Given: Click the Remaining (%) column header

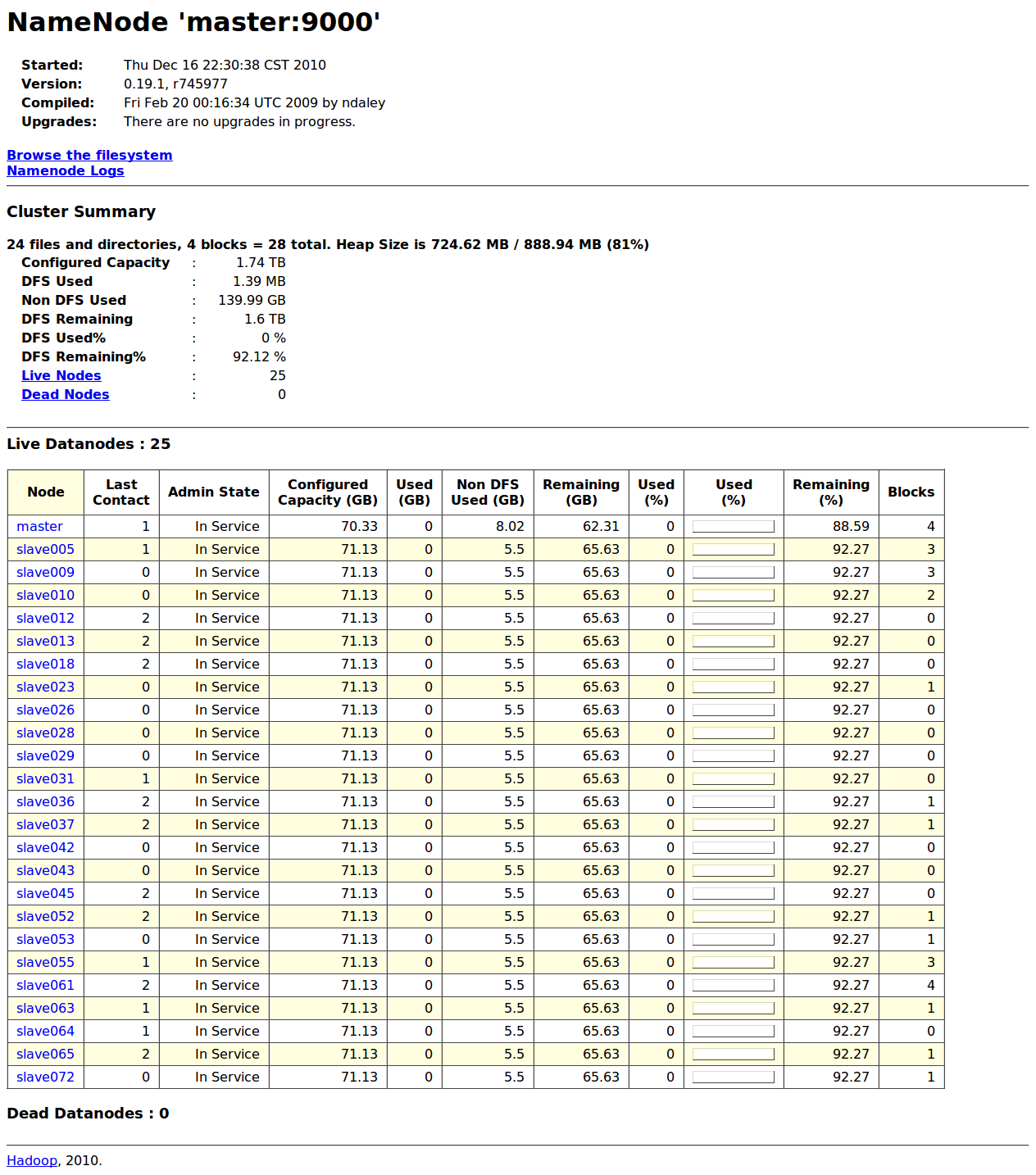Looking at the screenshot, I should [x=831, y=492].
